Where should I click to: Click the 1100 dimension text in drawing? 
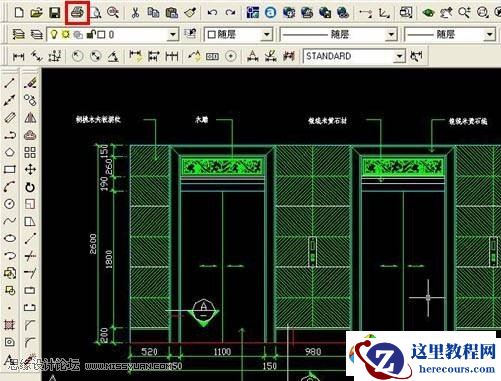point(222,352)
